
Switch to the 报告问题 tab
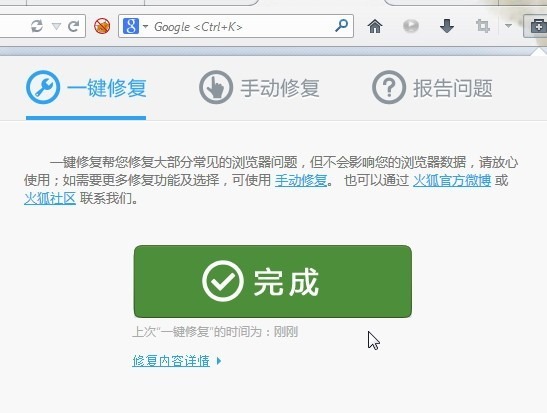(432, 88)
